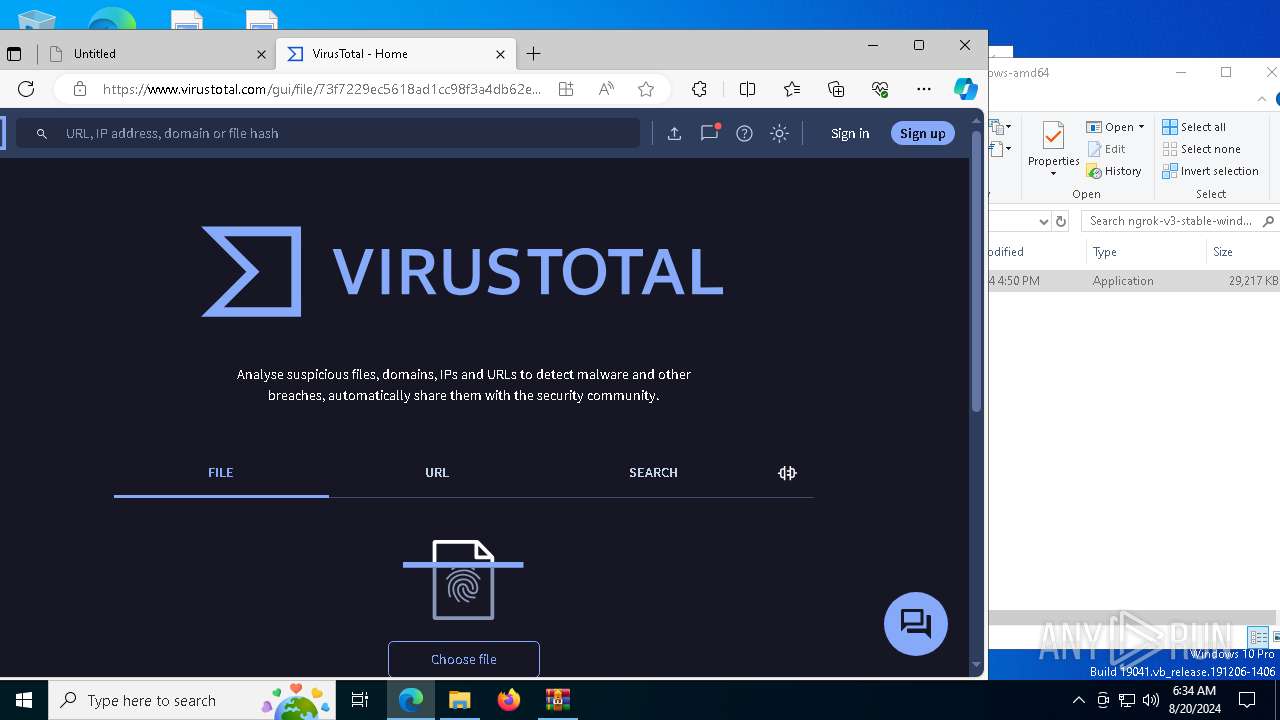Click Edit in the Explorer Open group

(1106, 149)
